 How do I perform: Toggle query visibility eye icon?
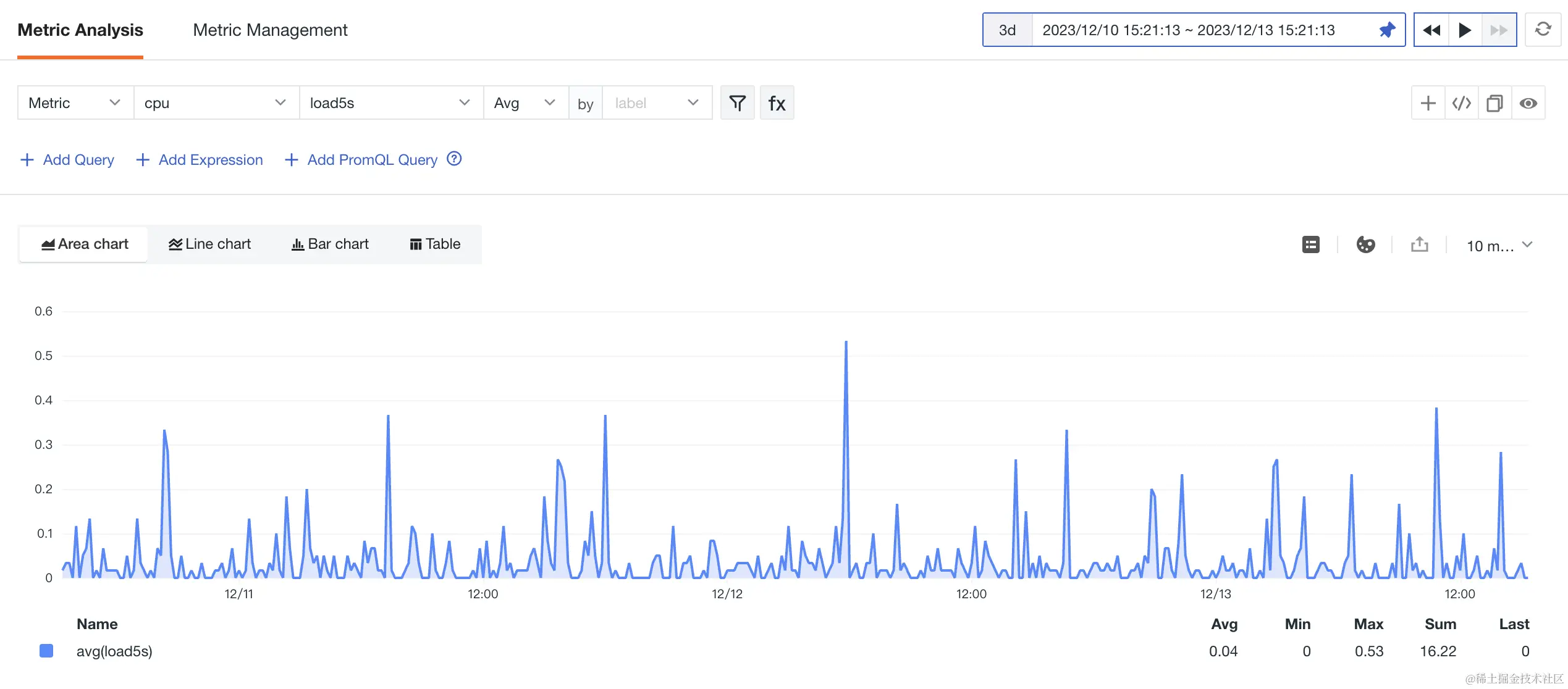point(1528,103)
